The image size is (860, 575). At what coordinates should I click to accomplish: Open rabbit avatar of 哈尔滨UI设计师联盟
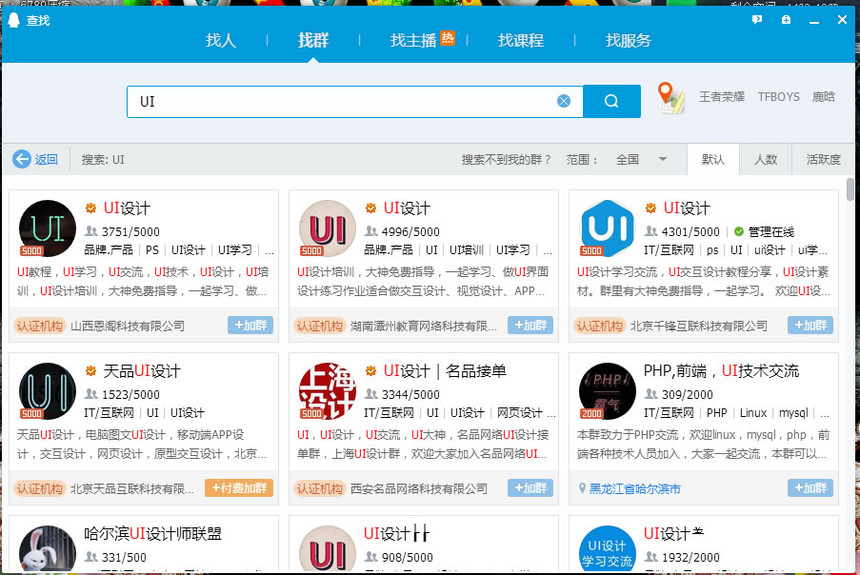(x=48, y=549)
